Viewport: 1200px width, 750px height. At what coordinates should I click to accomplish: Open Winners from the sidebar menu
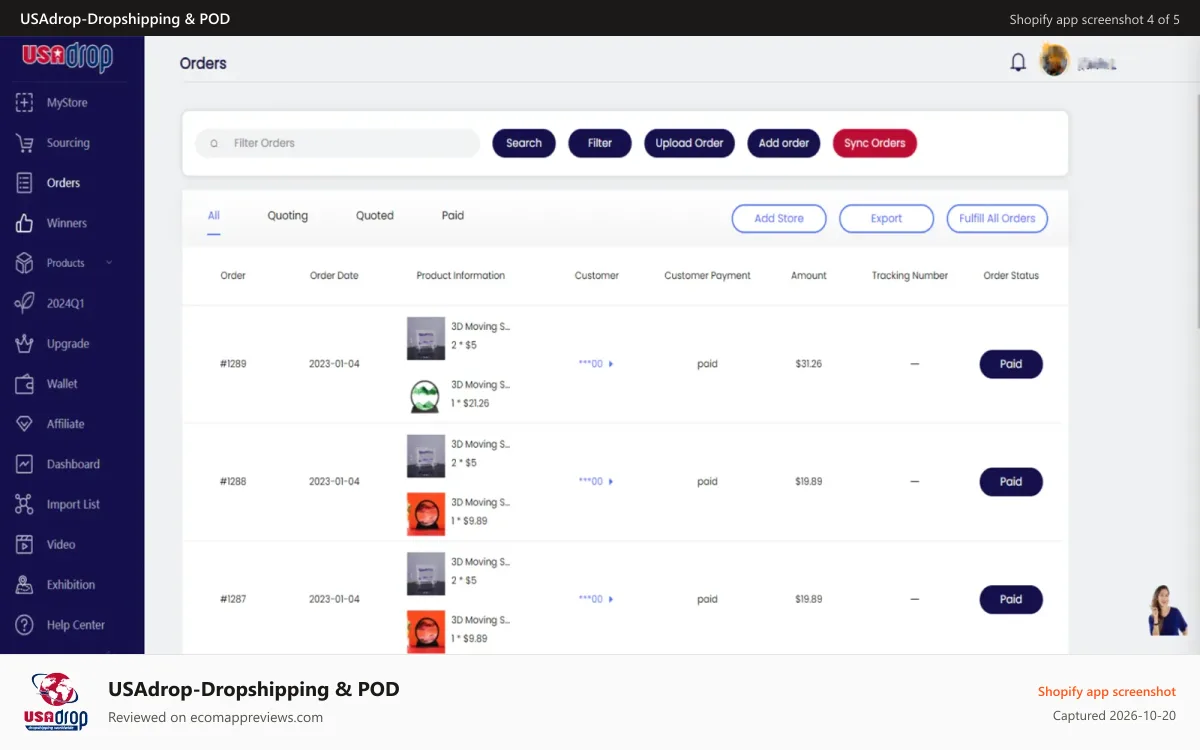coord(67,223)
